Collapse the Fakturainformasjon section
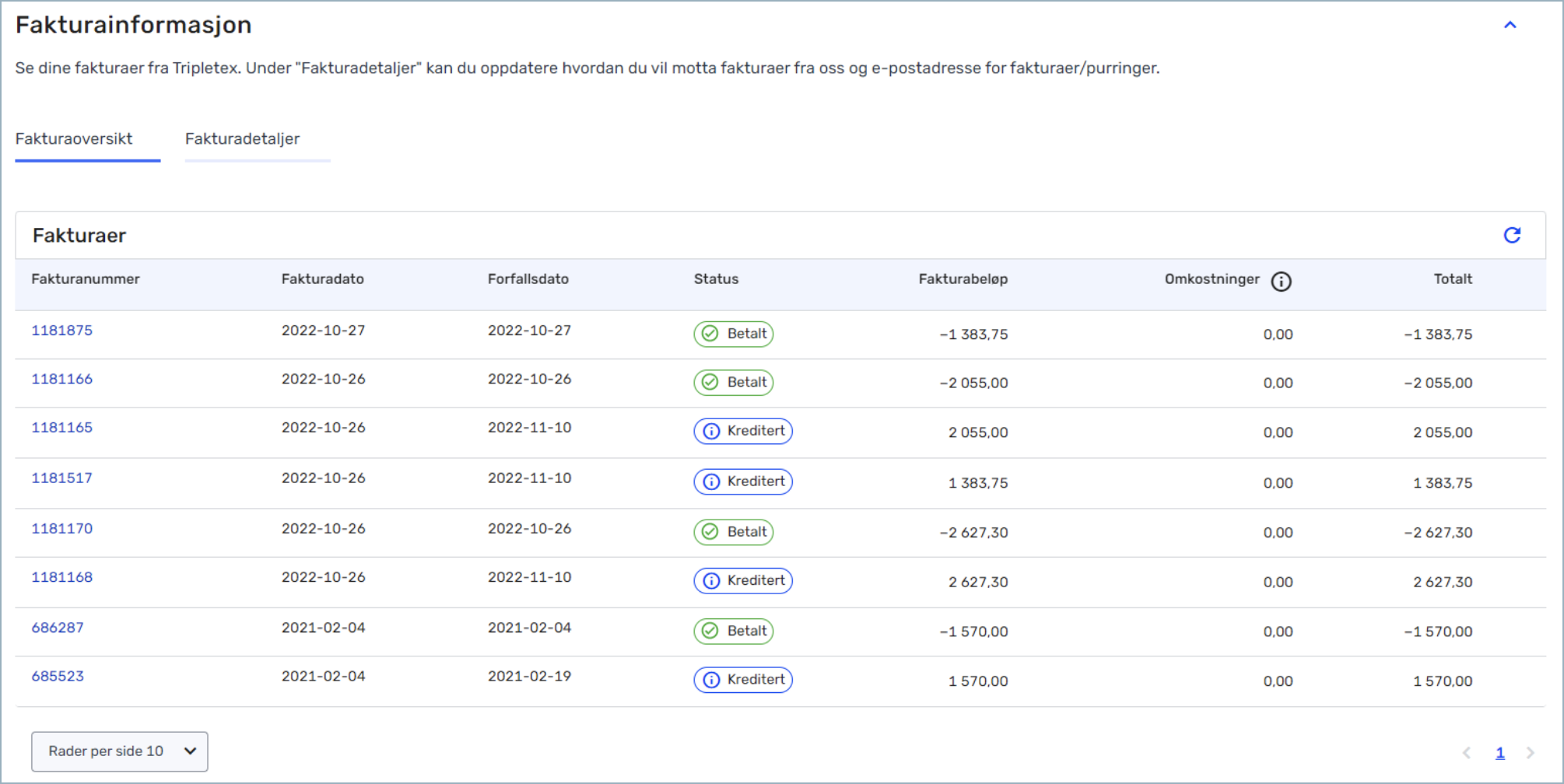 click(1510, 25)
